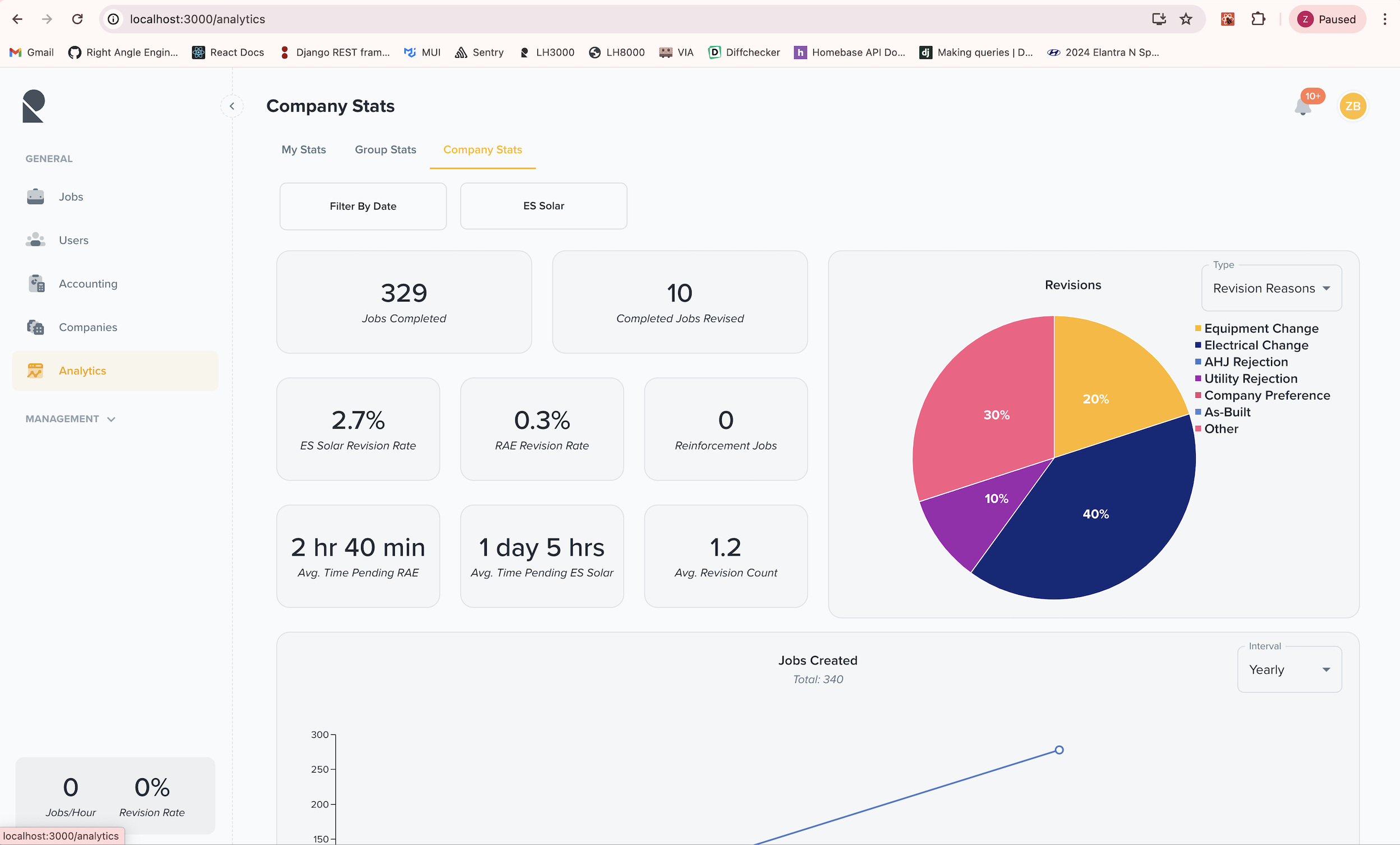Open the Yearly interval dropdown
This screenshot has height=845, width=1400.
1289,669
